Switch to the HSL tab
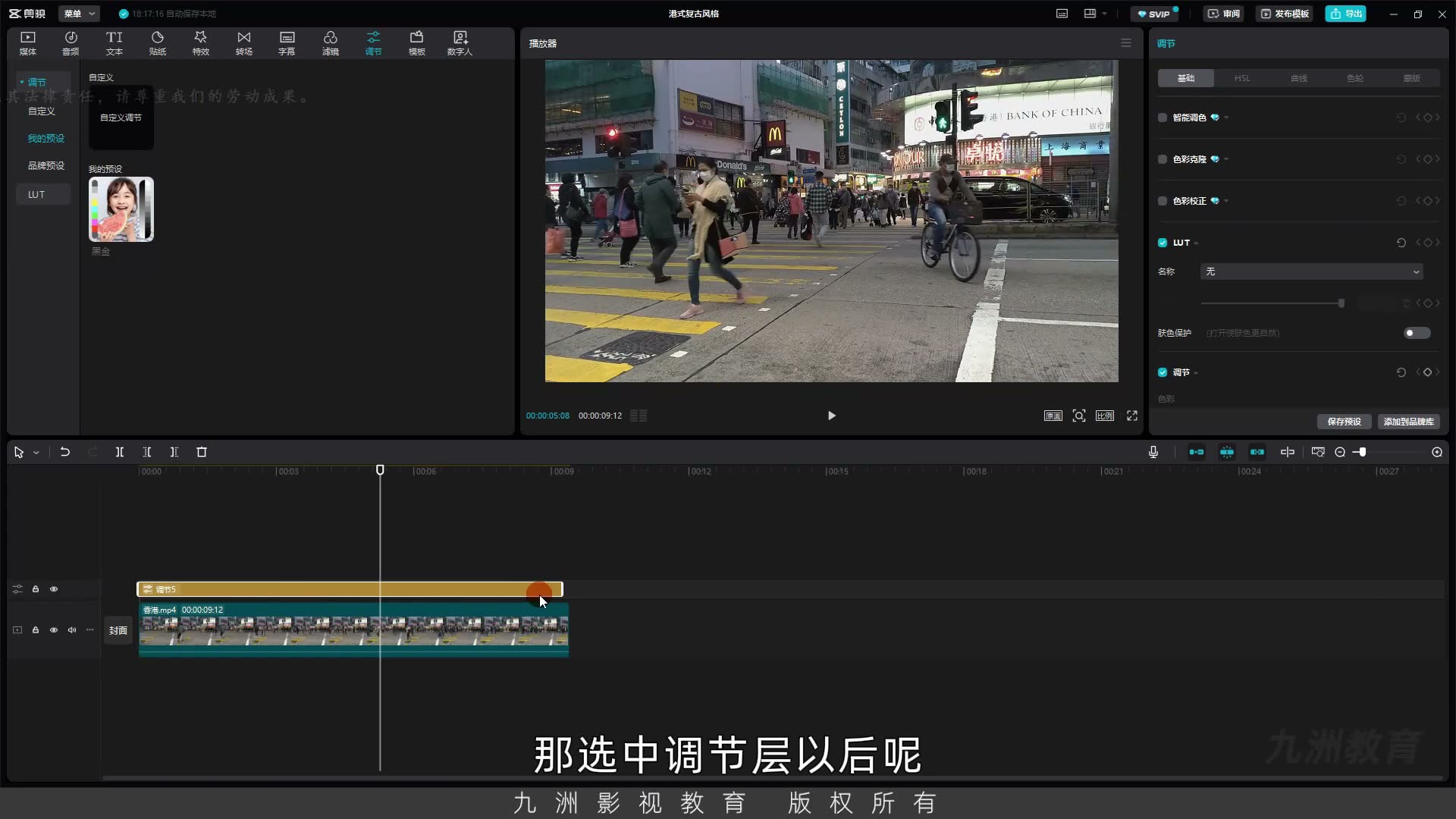This screenshot has width=1456, height=819. tap(1242, 78)
